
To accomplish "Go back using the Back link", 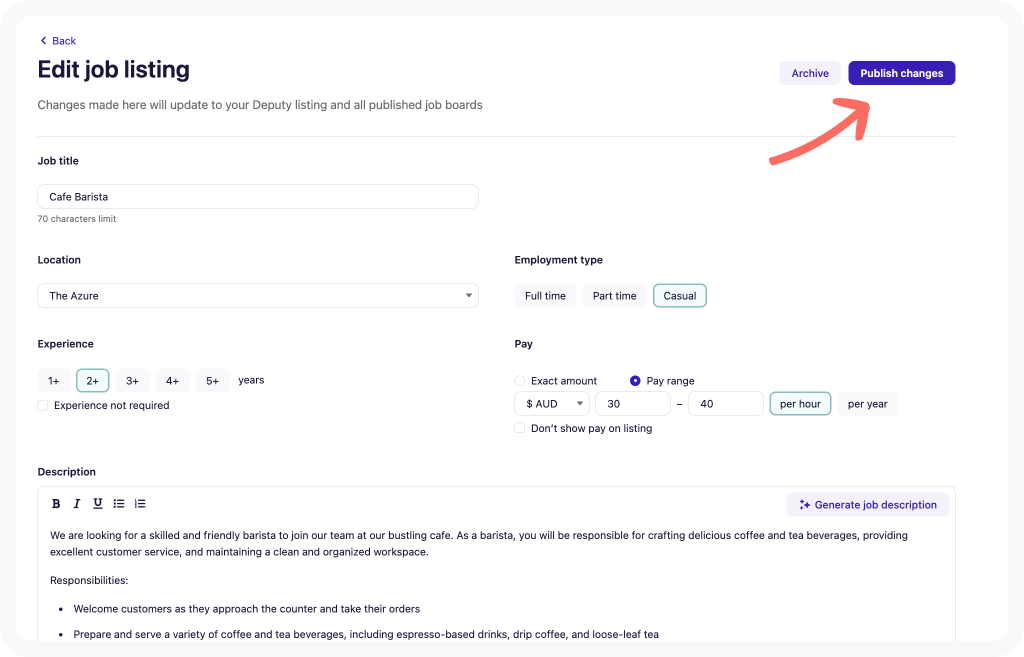I will pos(58,40).
